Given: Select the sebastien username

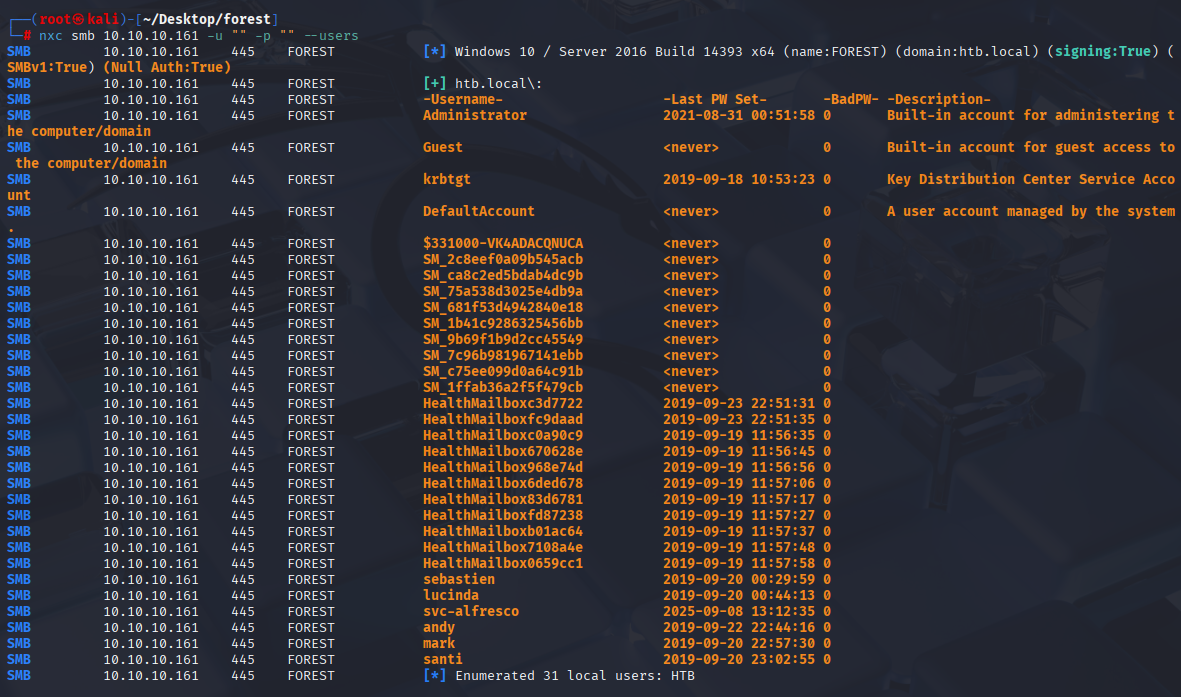Looking at the screenshot, I should 459,579.
